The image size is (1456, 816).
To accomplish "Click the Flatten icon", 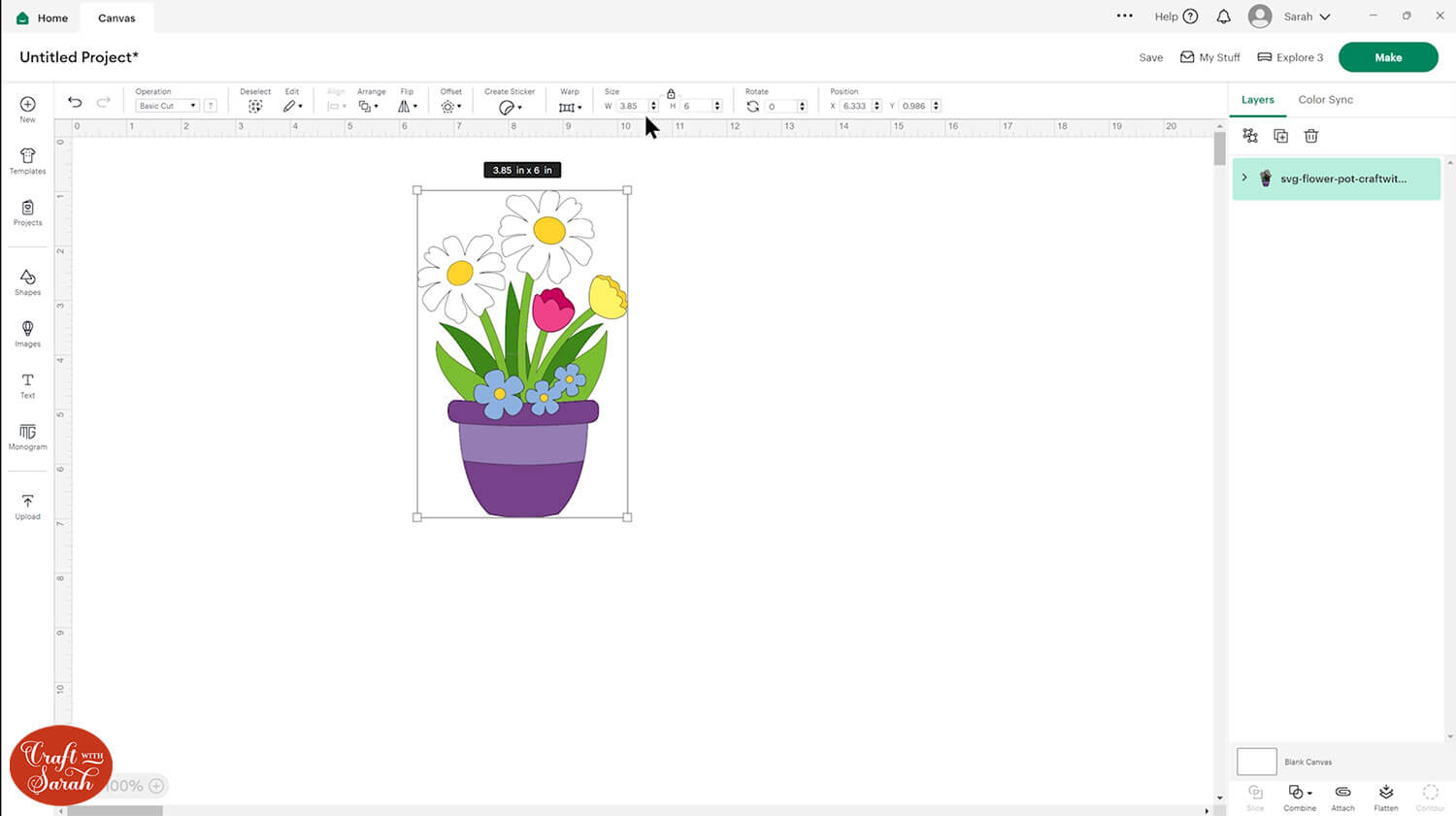I will [x=1385, y=794].
